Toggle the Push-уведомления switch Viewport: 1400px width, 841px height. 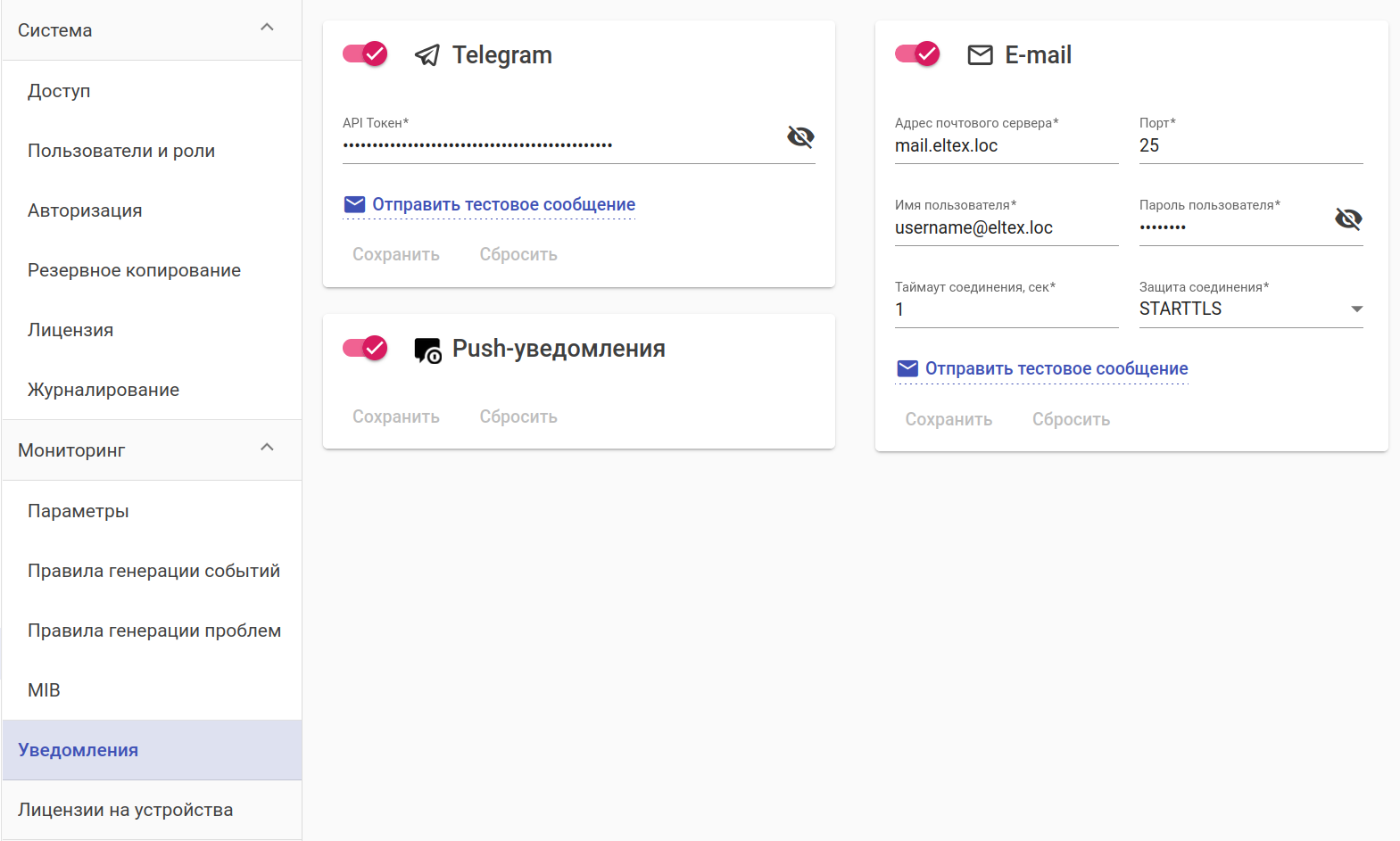coord(365,348)
